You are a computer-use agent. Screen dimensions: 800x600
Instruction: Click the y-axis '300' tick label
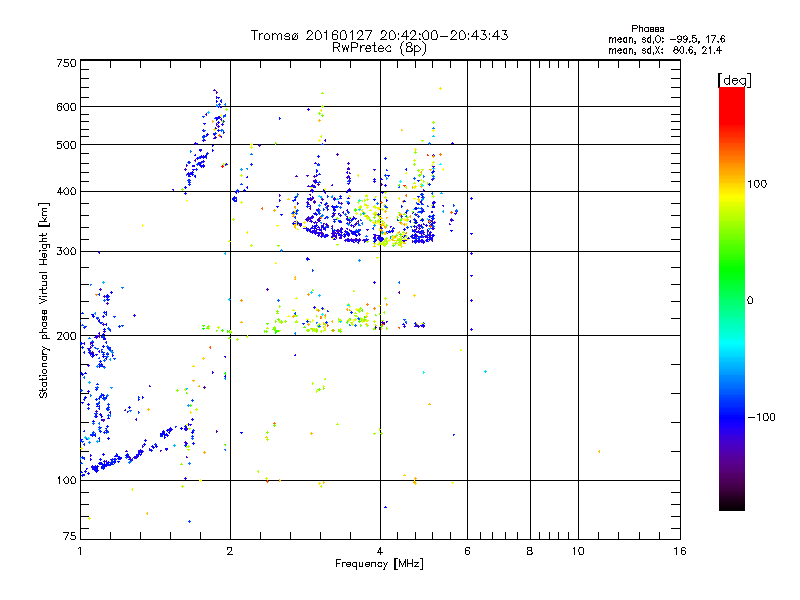[x=66, y=251]
